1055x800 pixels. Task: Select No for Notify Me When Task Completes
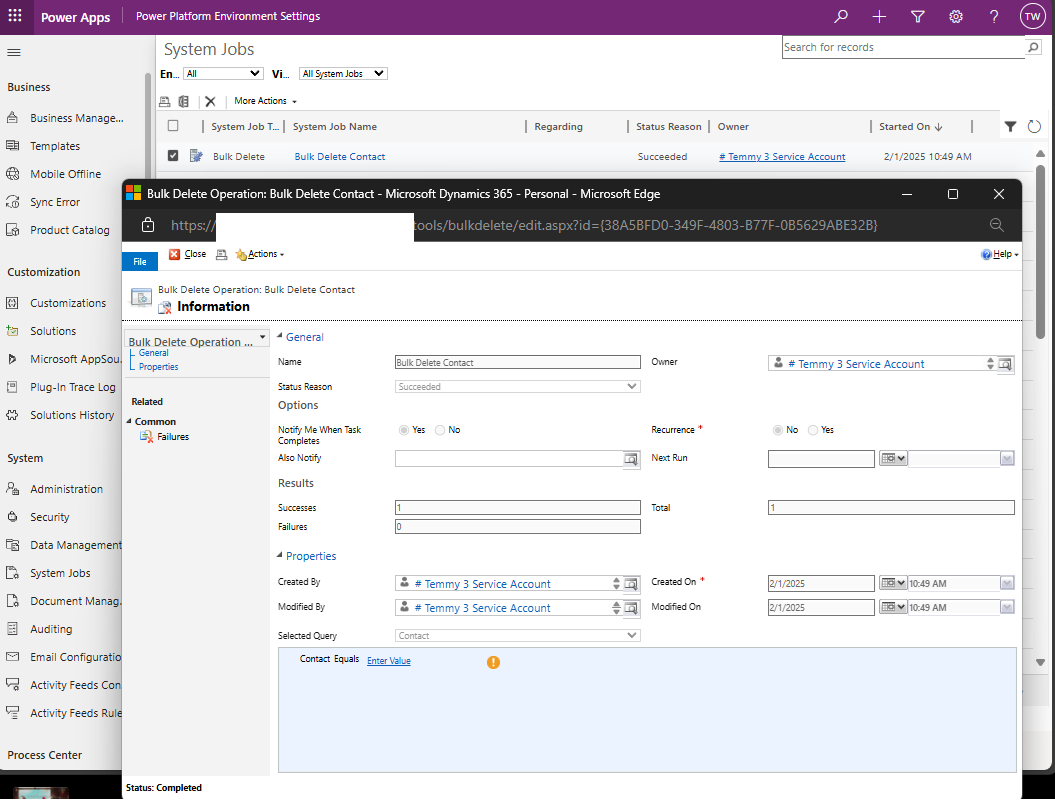pyautogui.click(x=440, y=430)
